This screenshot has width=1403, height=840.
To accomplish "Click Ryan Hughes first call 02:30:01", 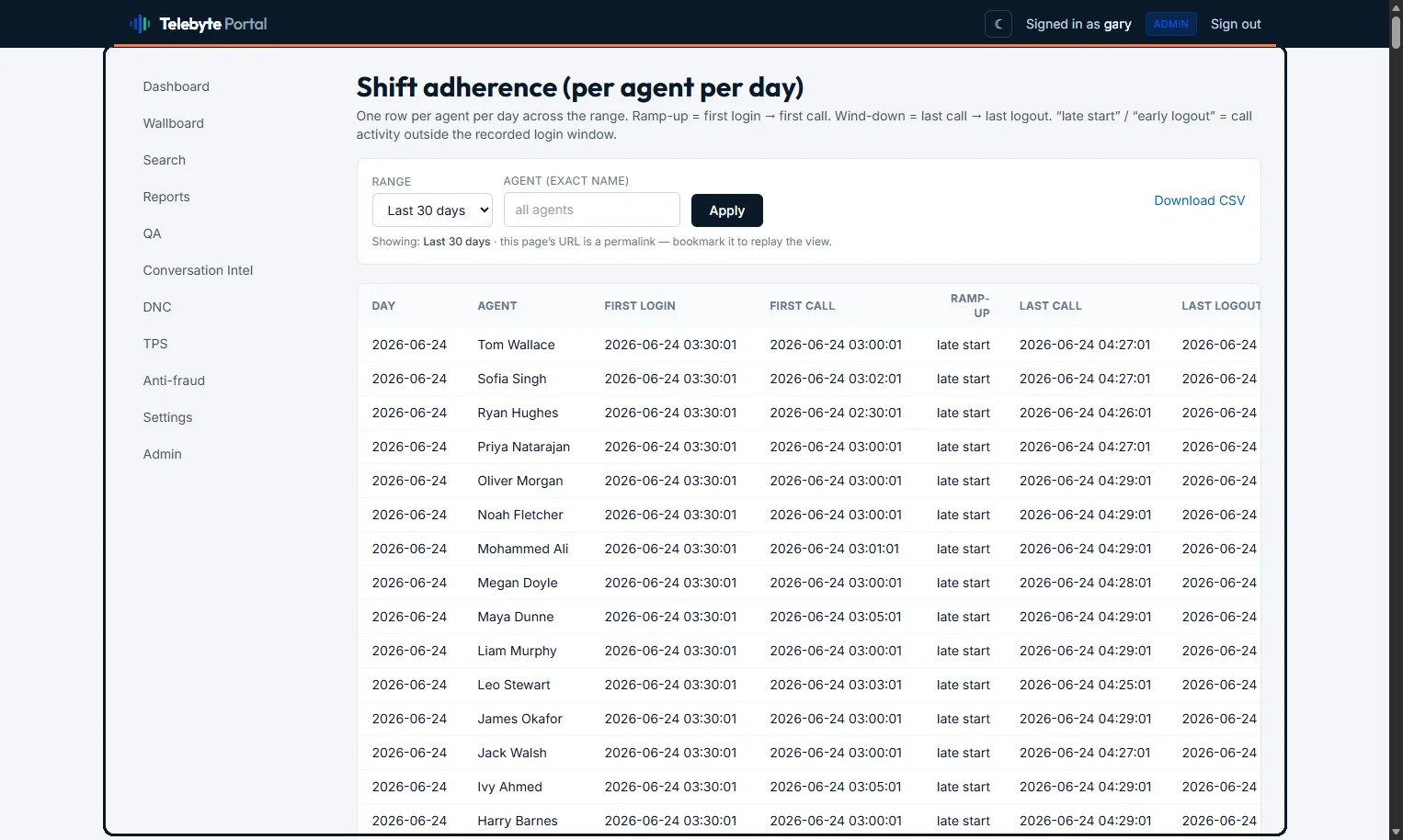I will tap(836, 413).
